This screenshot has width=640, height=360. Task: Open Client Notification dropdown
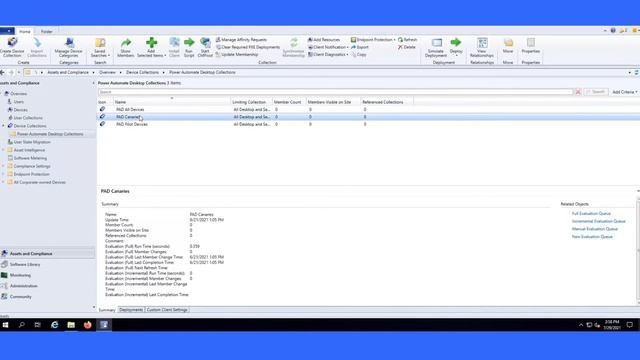(328, 47)
